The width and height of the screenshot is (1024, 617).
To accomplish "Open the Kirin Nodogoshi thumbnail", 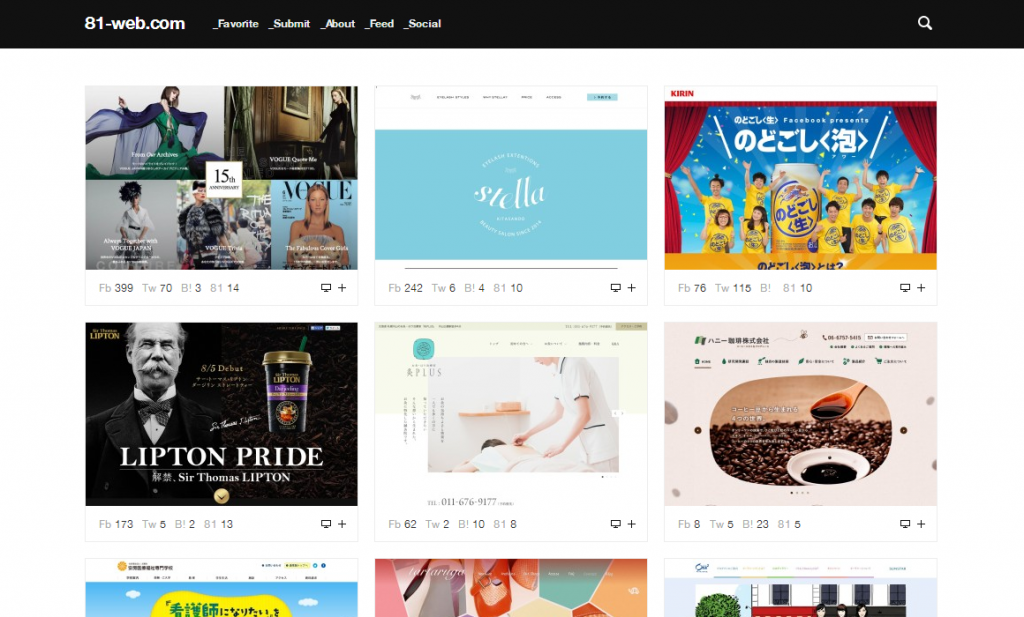I will [801, 178].
